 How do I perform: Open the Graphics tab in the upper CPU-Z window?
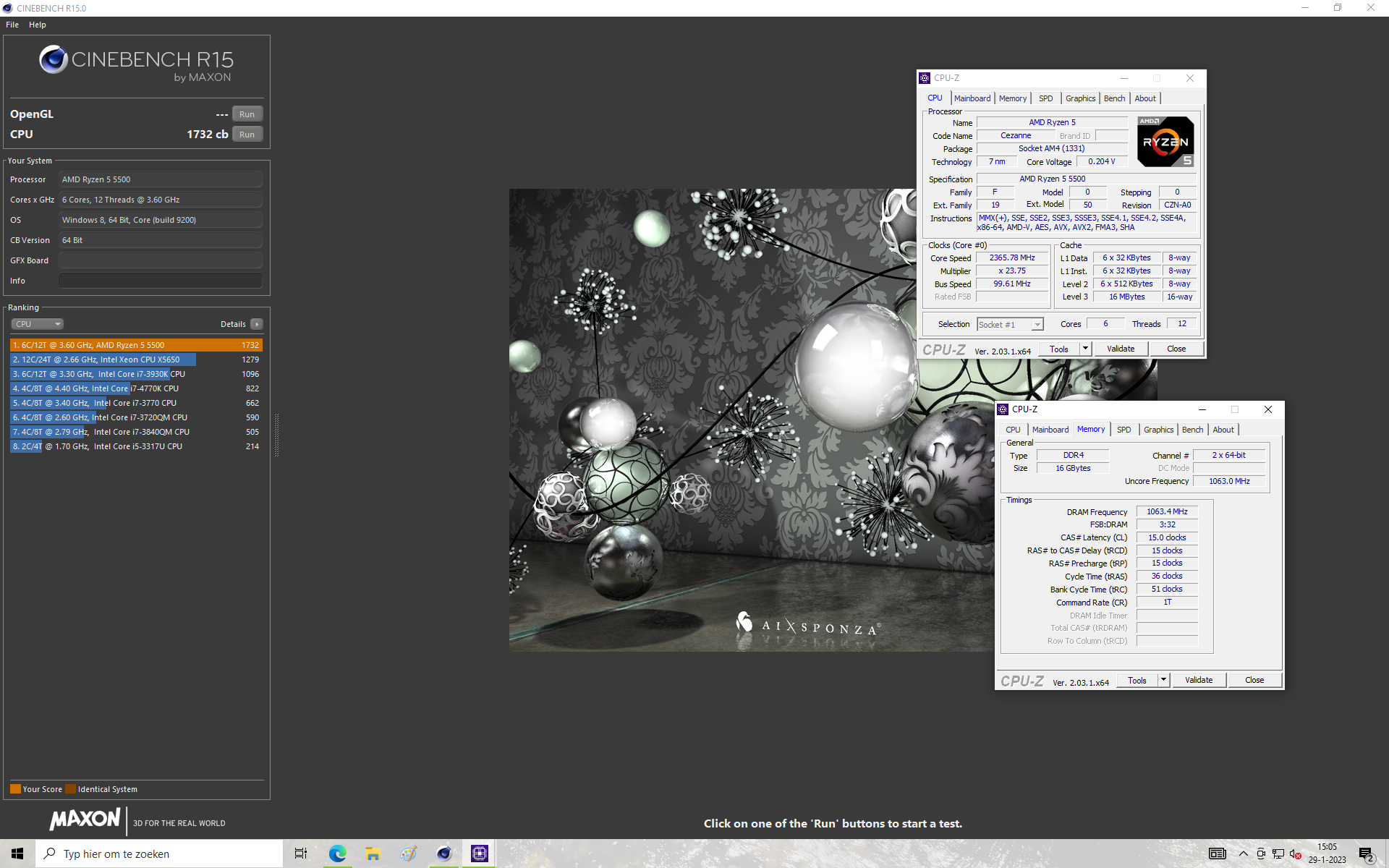[1080, 98]
